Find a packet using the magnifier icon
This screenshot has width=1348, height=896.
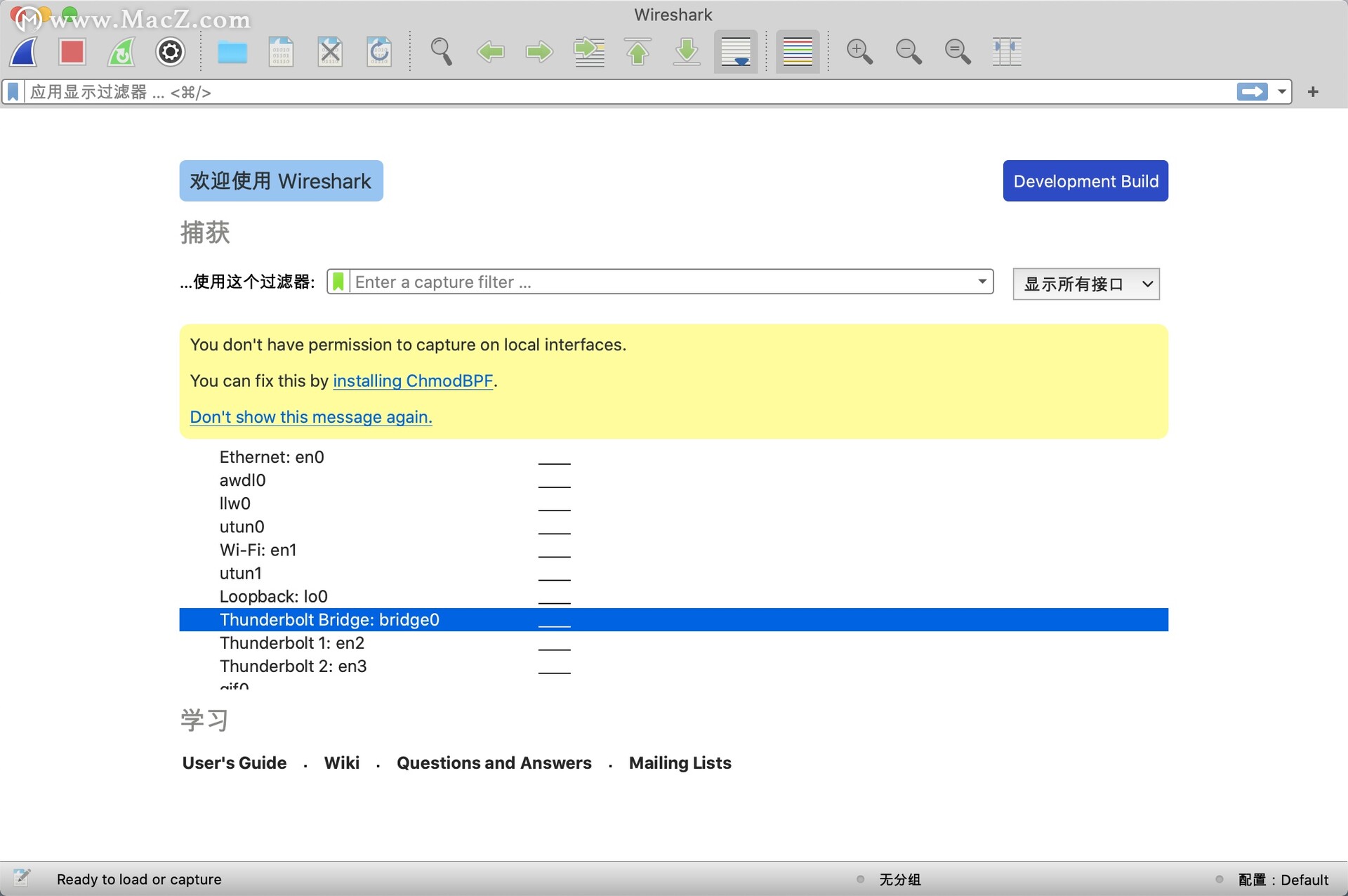[x=442, y=52]
